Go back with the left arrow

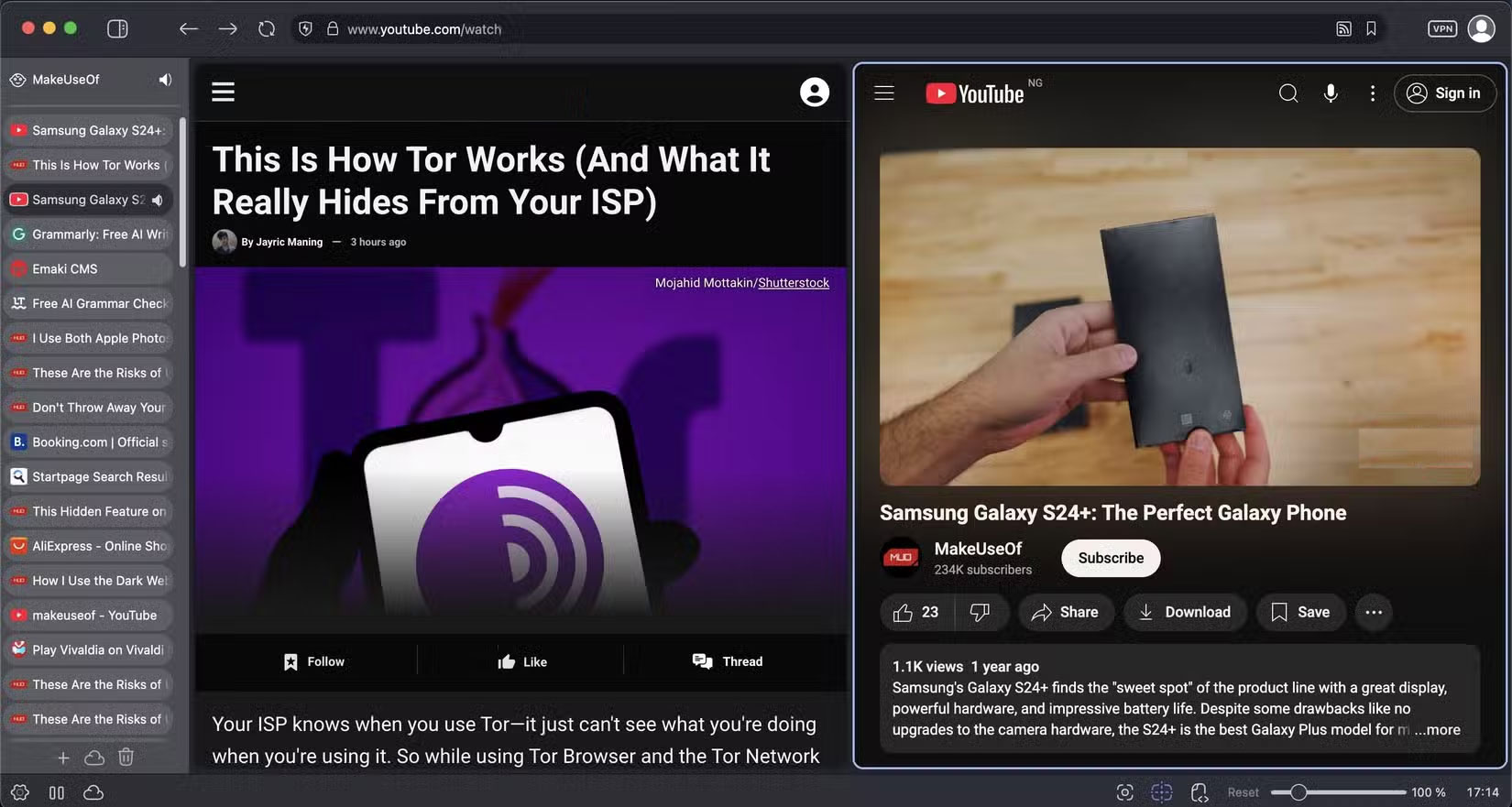click(189, 28)
